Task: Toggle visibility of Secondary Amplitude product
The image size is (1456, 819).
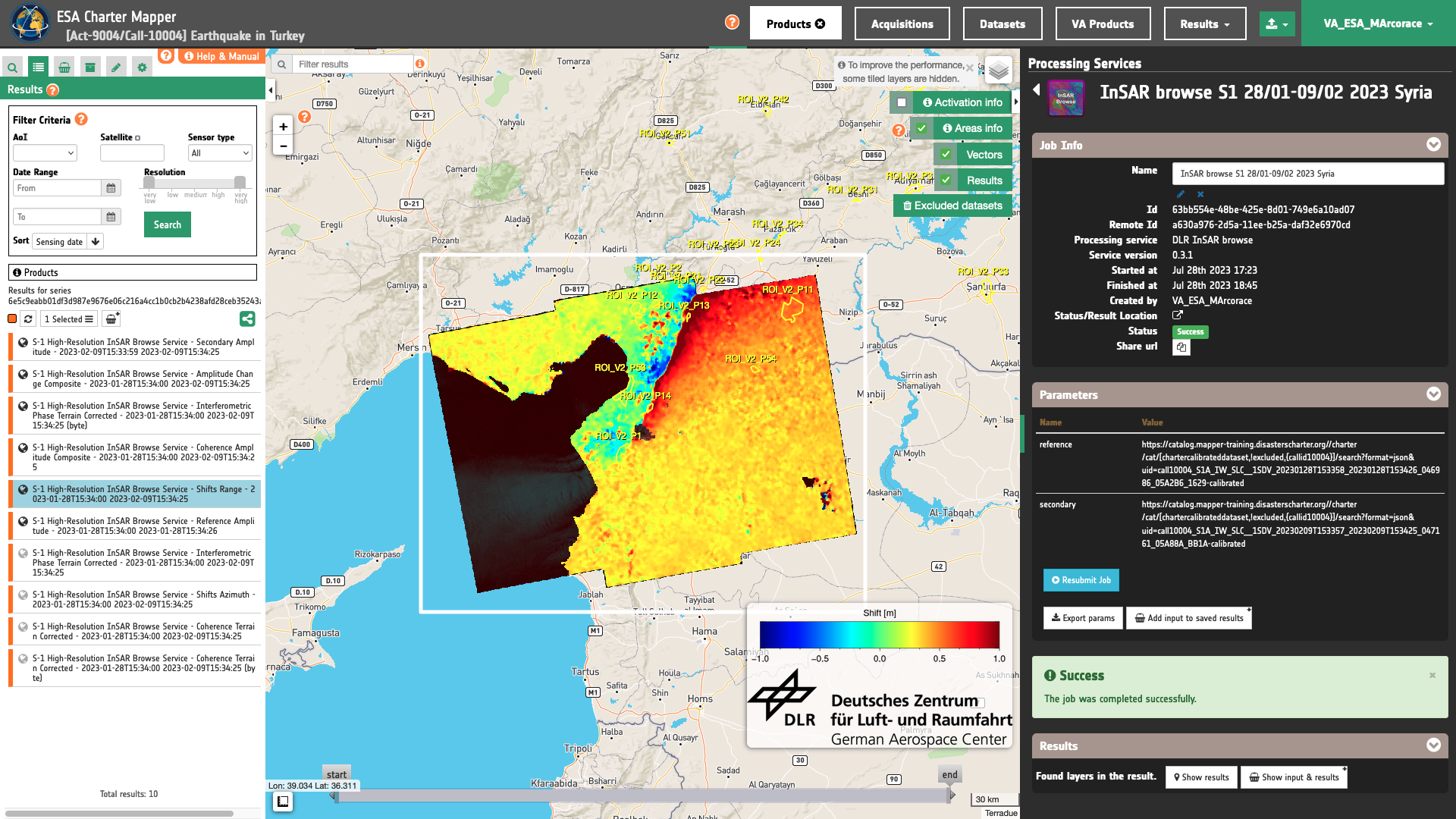Action: [24, 343]
